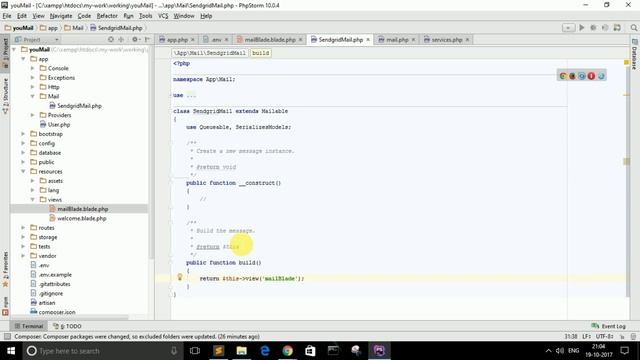Screen dimensions: 640x360
Task: Click the Search Everywhere magnifier icon
Action: (x=633, y=27)
